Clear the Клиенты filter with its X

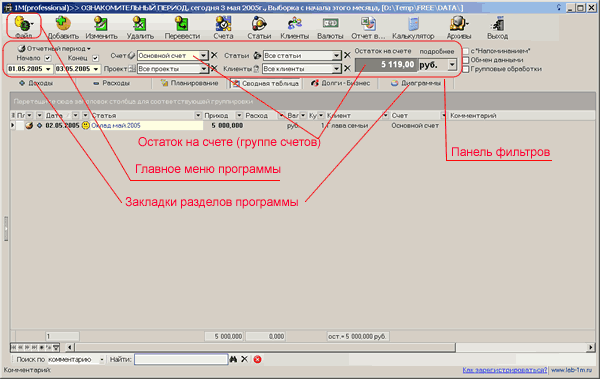point(347,69)
